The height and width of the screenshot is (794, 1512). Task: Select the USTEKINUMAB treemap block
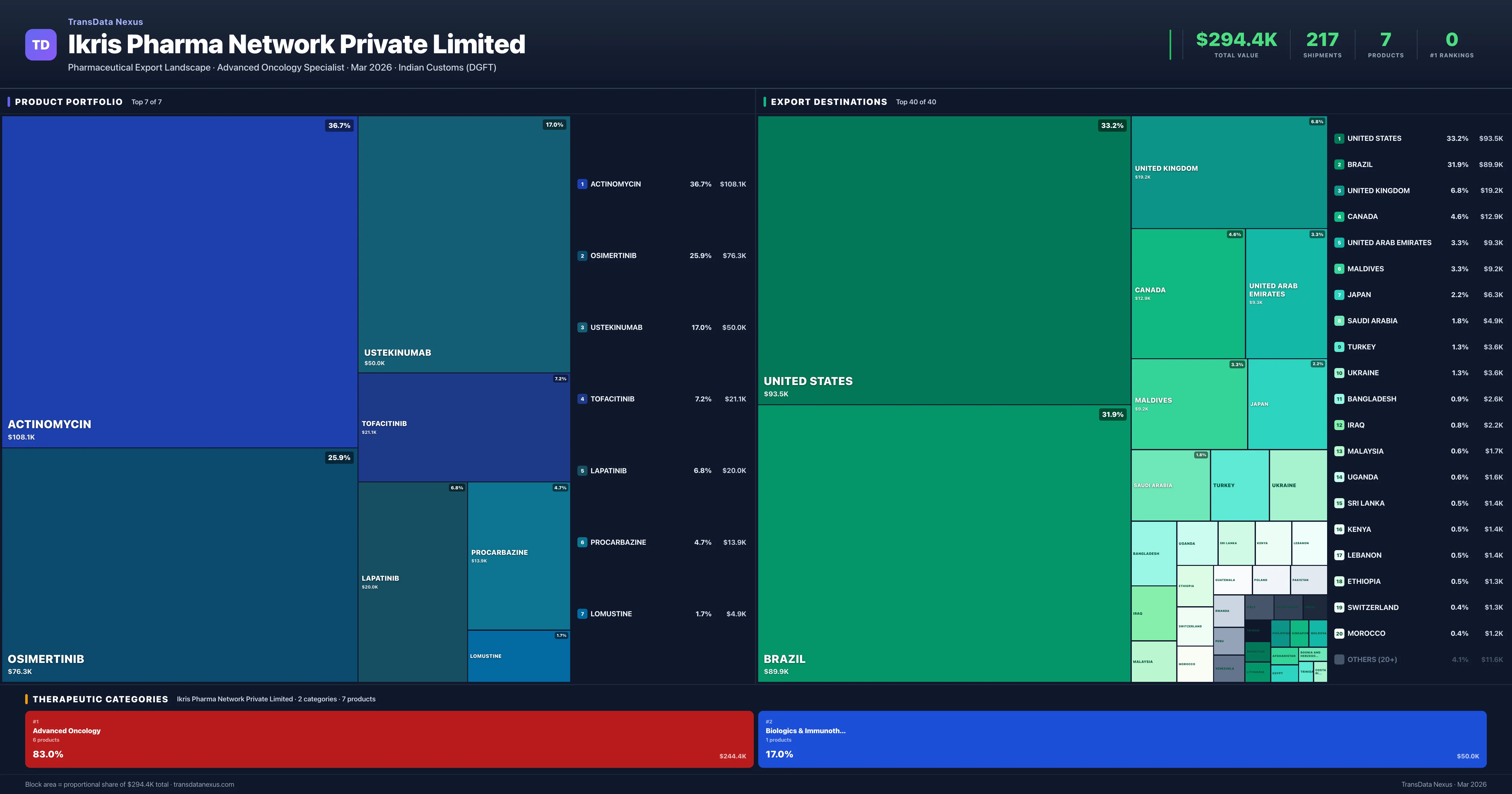(x=464, y=244)
